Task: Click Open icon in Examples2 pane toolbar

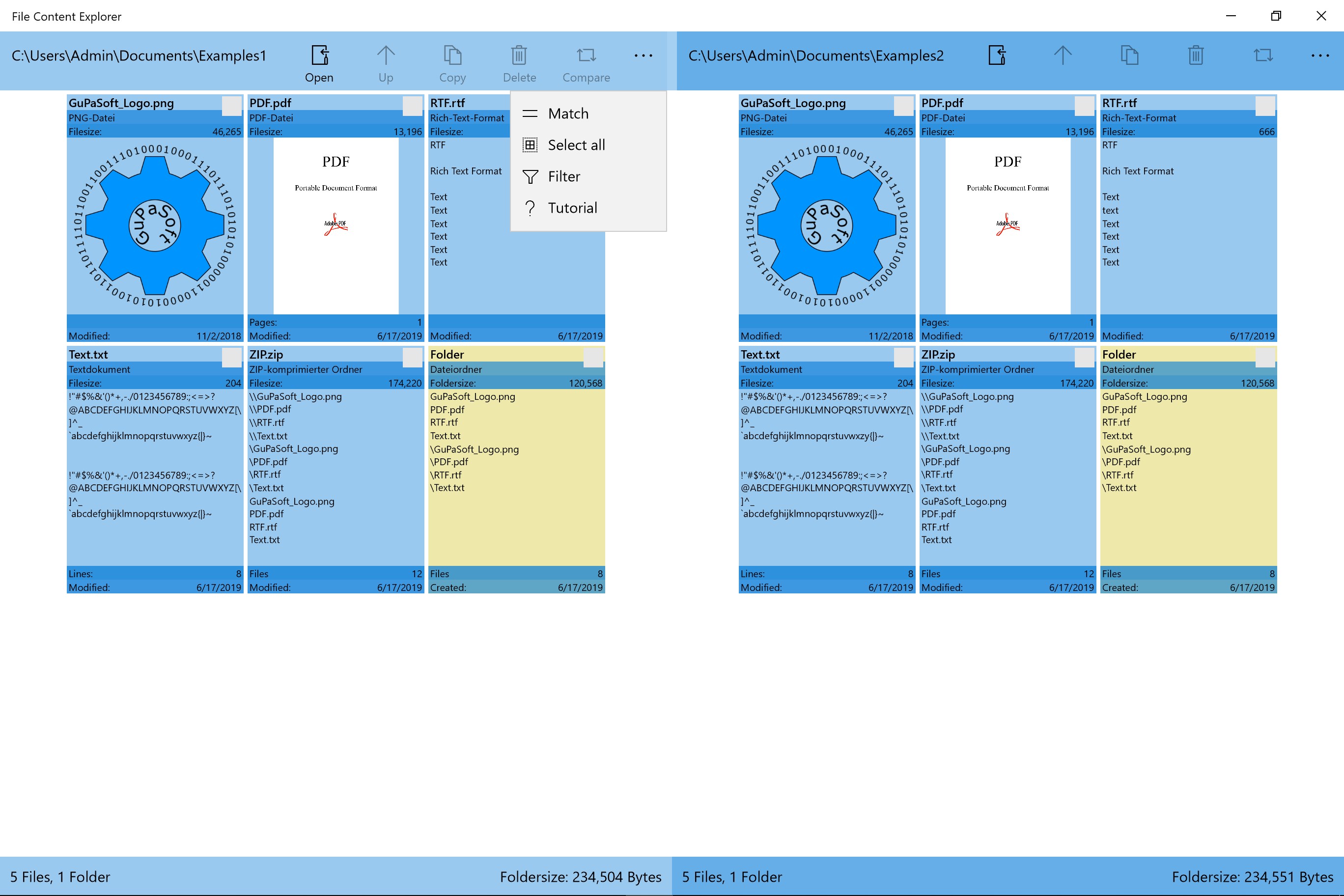Action: 997,56
